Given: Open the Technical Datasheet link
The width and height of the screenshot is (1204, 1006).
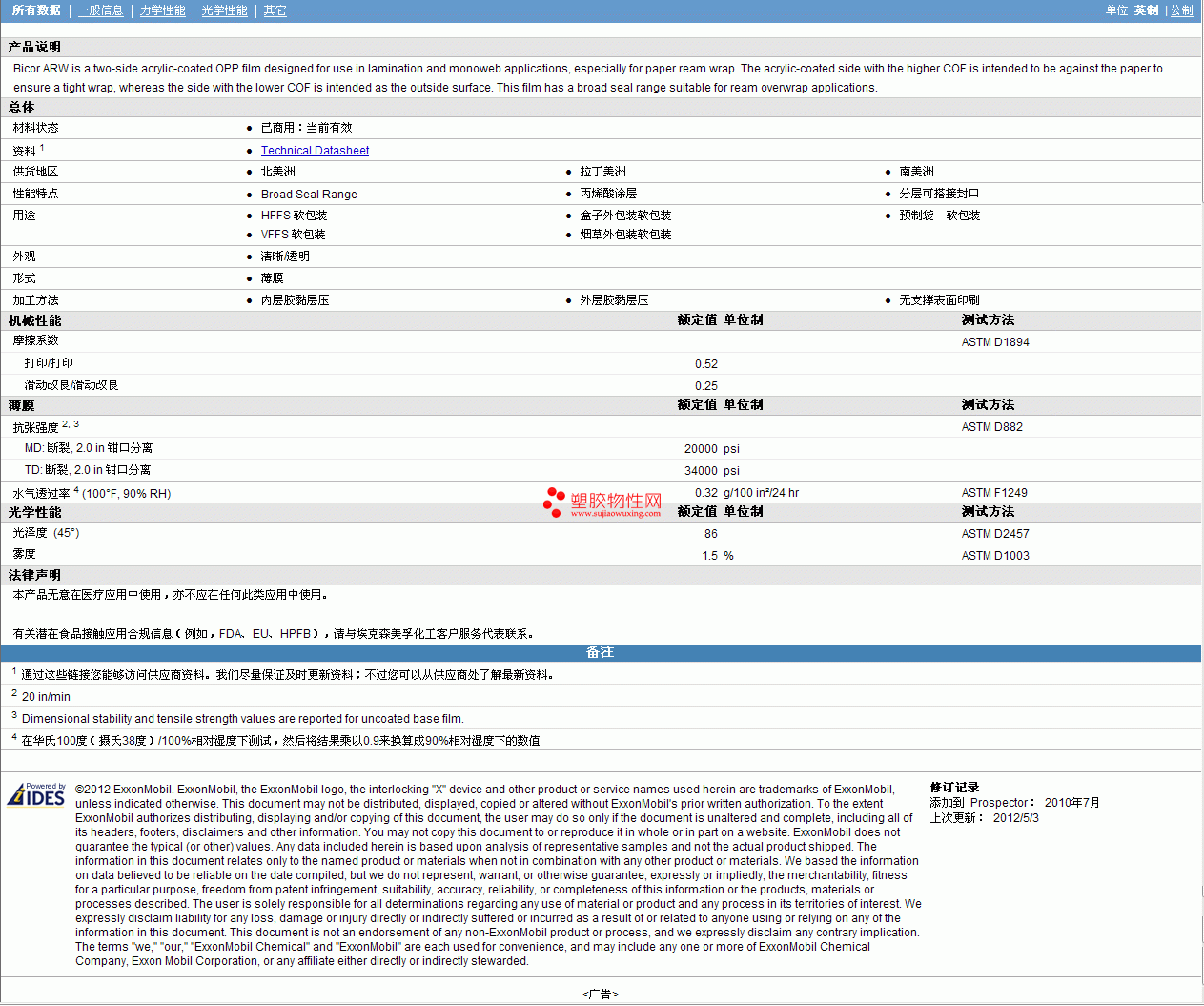Looking at the screenshot, I should pos(315,151).
